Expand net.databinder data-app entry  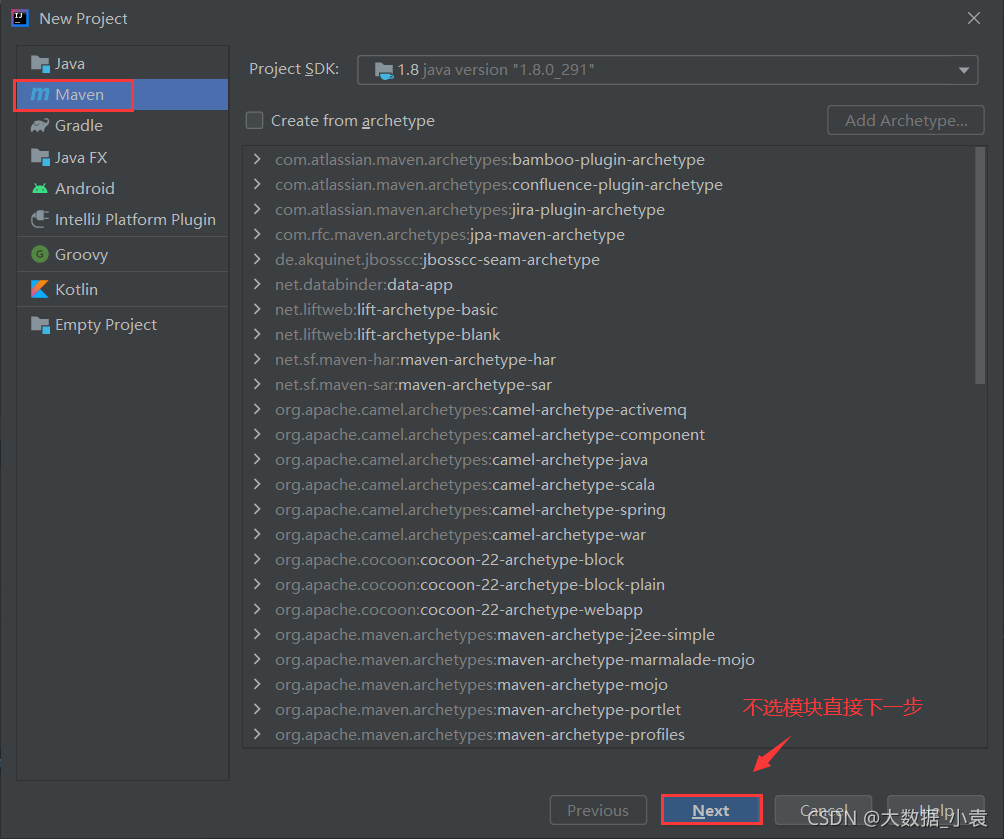pyautogui.click(x=257, y=284)
